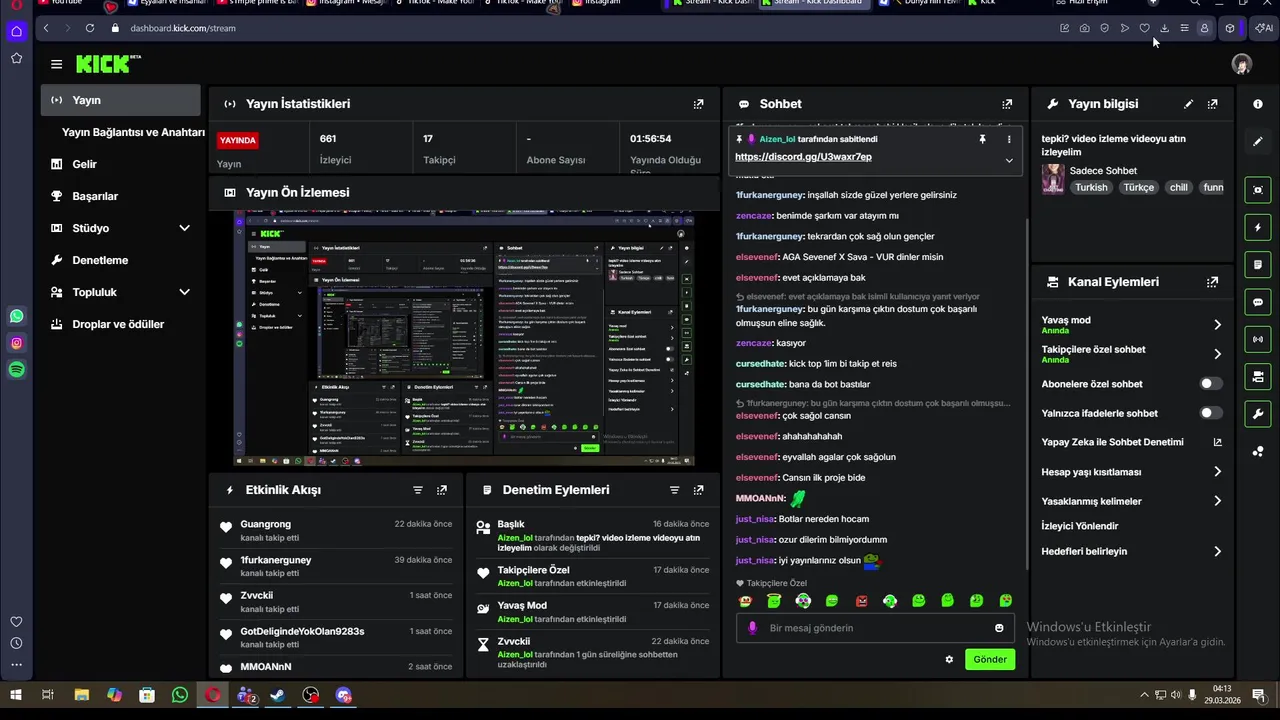Viewport: 1280px width, 720px height.
Task: Open Droplar ve ödüller page
Action: coord(118,324)
